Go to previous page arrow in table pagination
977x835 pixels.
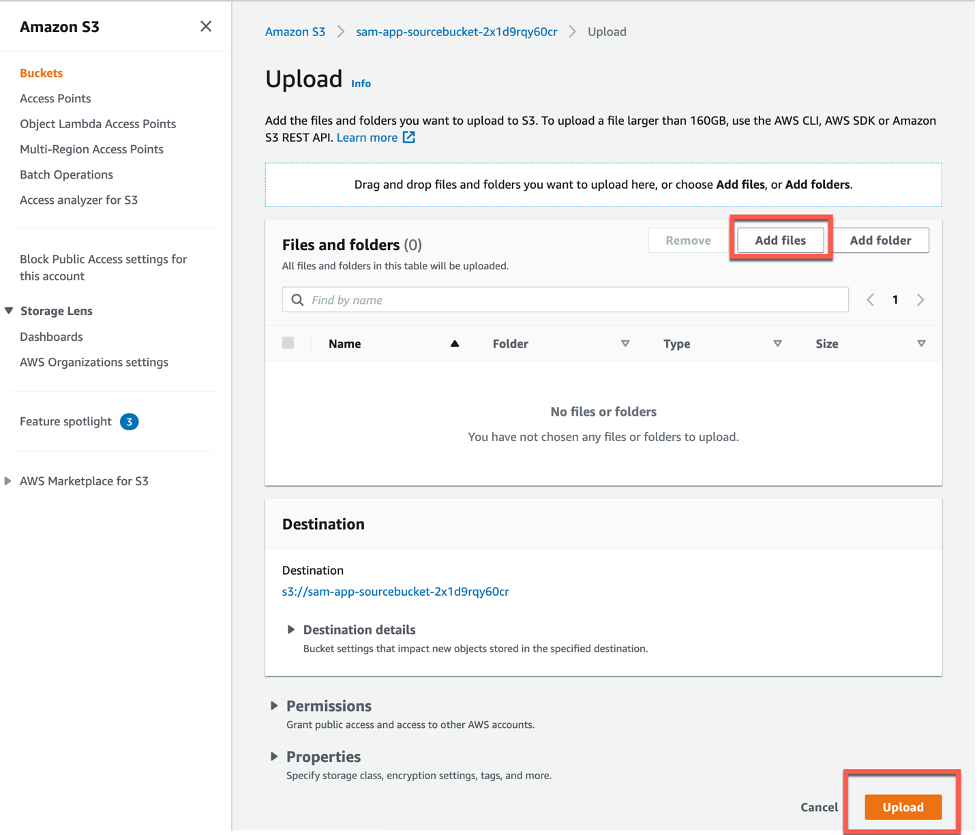[x=870, y=300]
